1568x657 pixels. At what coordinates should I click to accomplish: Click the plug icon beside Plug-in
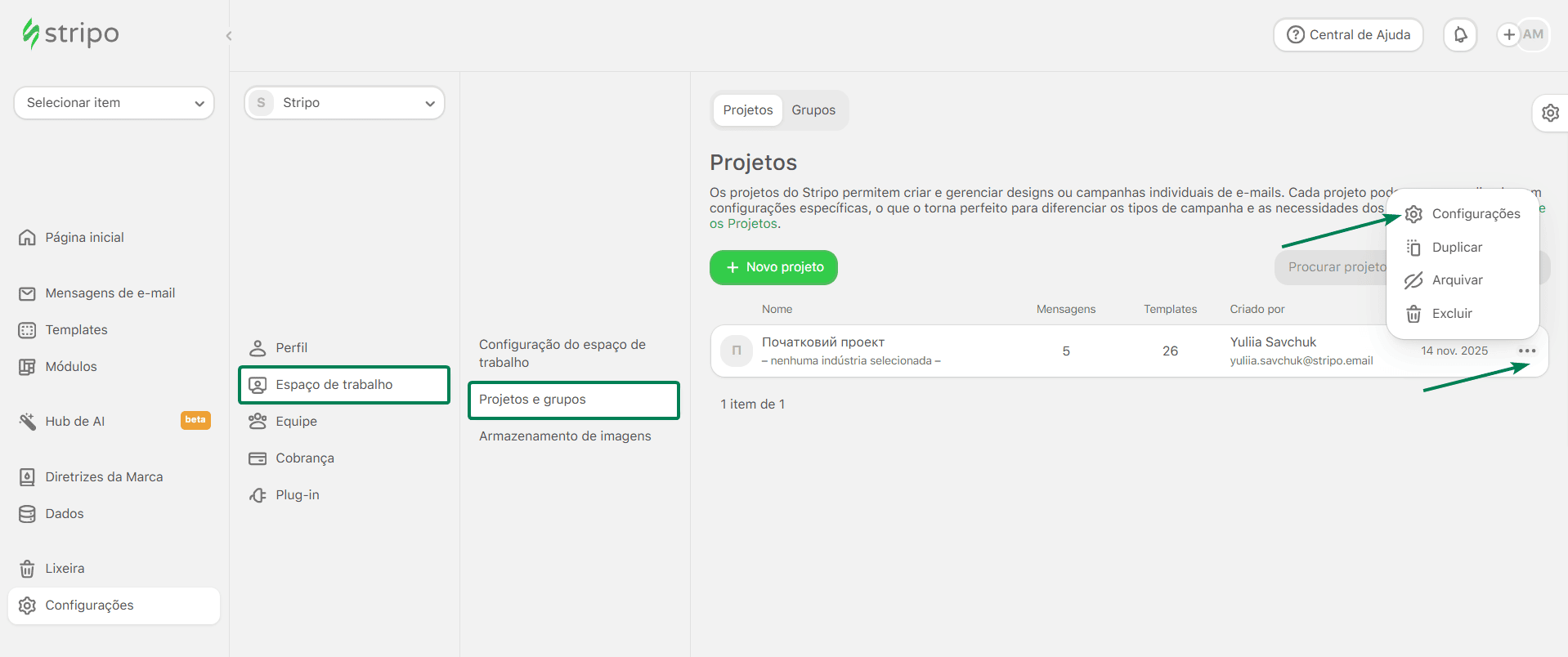[x=258, y=495]
